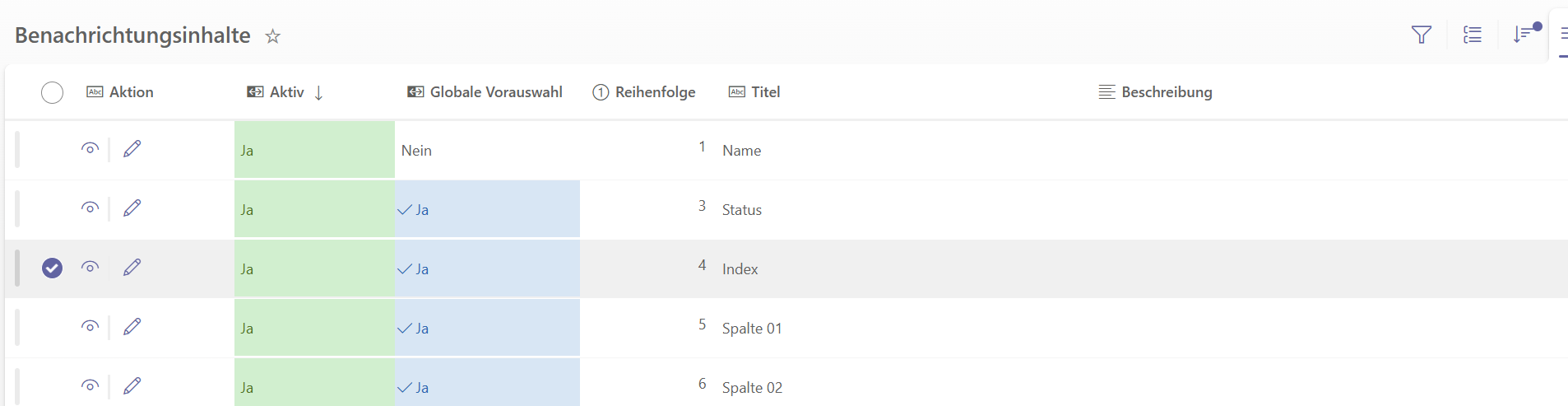
Task: Sort by the Aktiv column header
Action: click(x=286, y=92)
